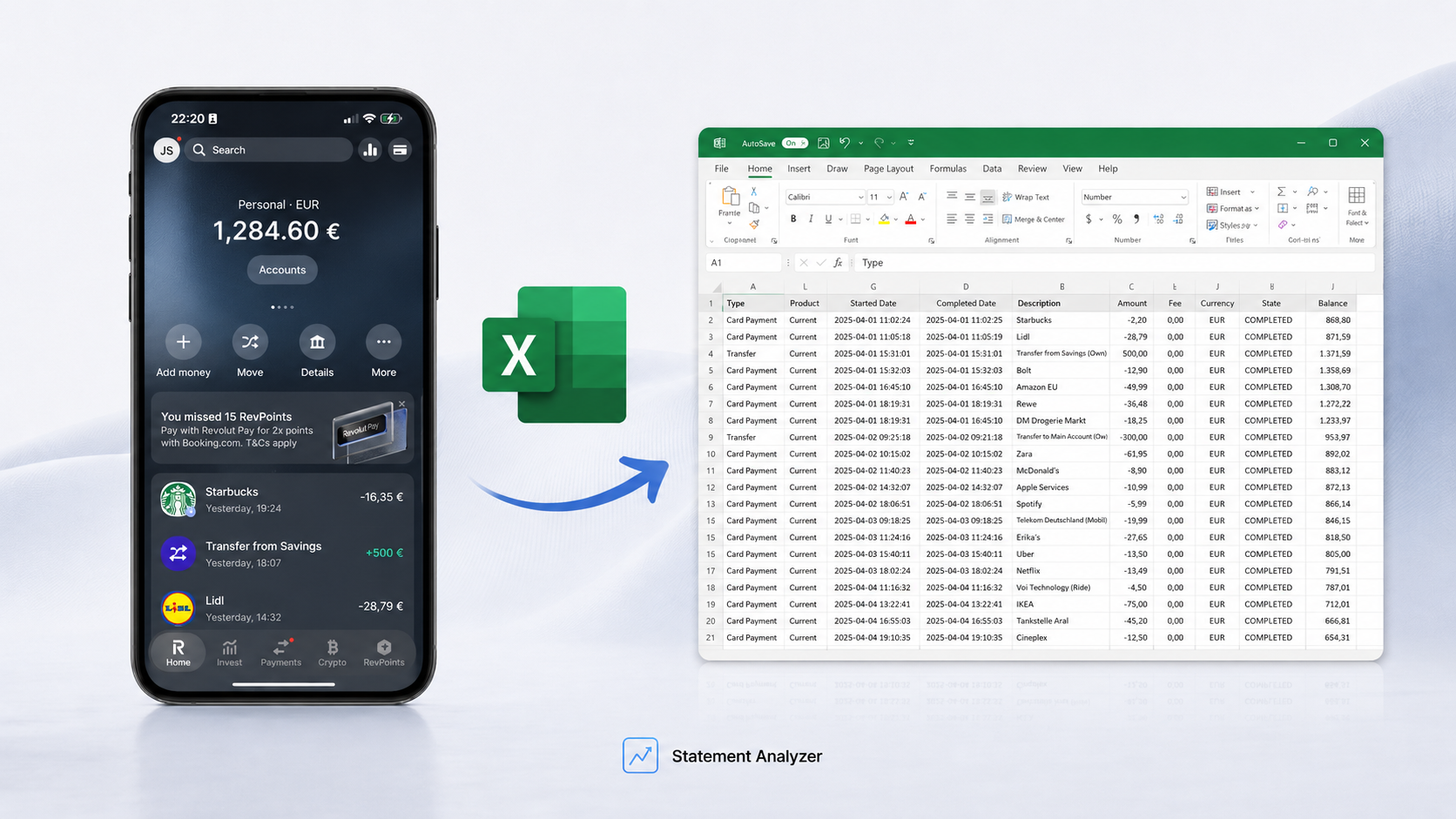Viewport: 1456px width, 819px height.
Task: Toggle Italic formatting
Action: coord(811,219)
